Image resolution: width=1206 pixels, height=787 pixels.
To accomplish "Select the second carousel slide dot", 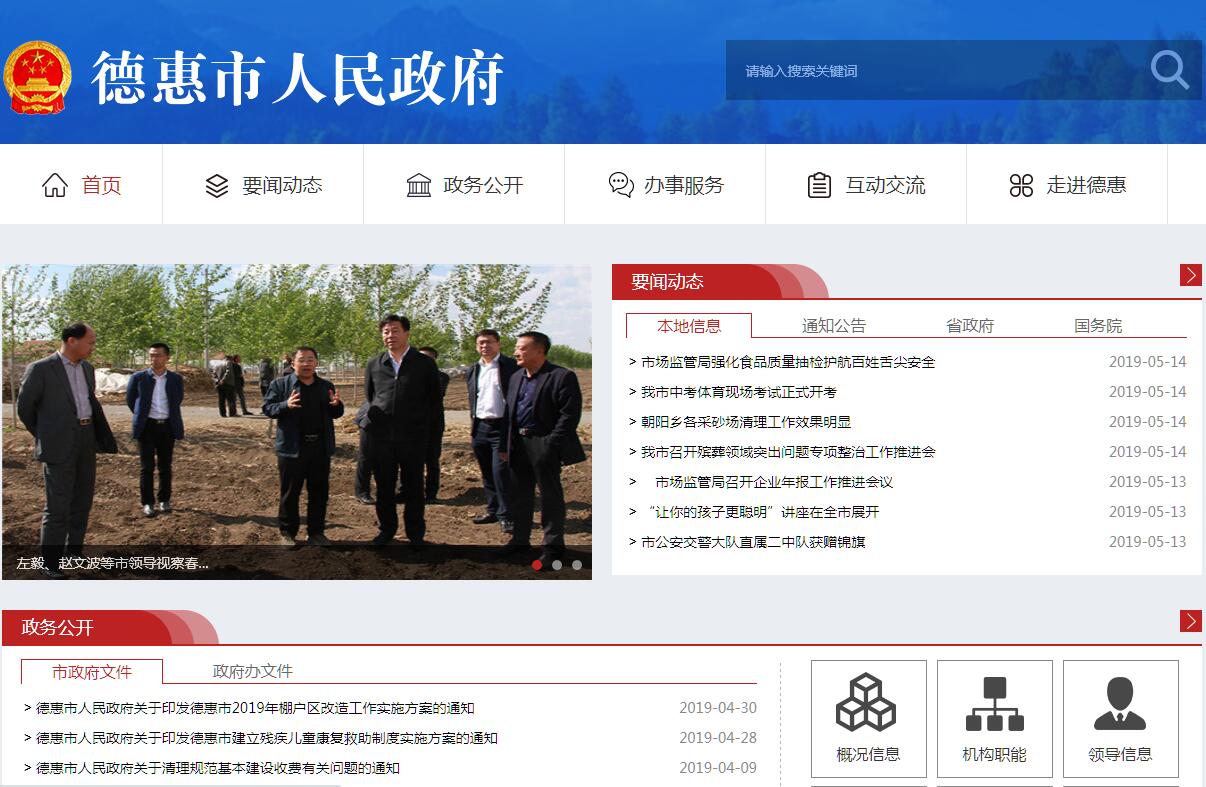I will [557, 565].
